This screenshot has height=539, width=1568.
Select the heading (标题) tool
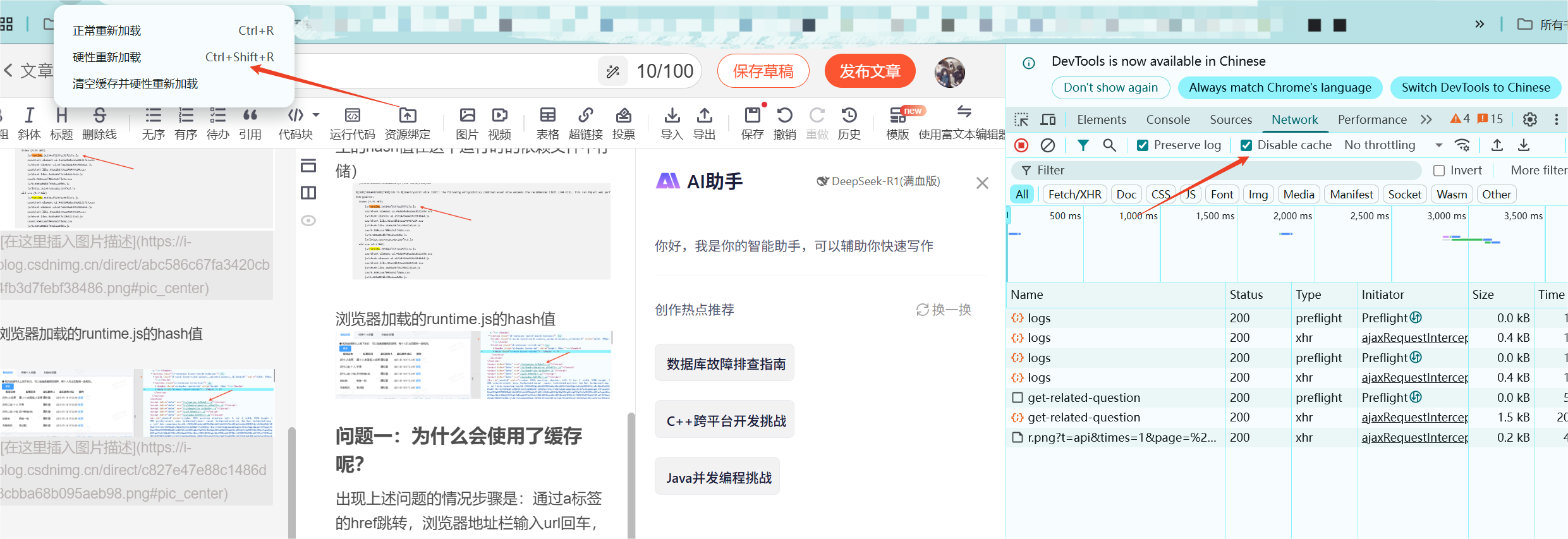(x=61, y=123)
